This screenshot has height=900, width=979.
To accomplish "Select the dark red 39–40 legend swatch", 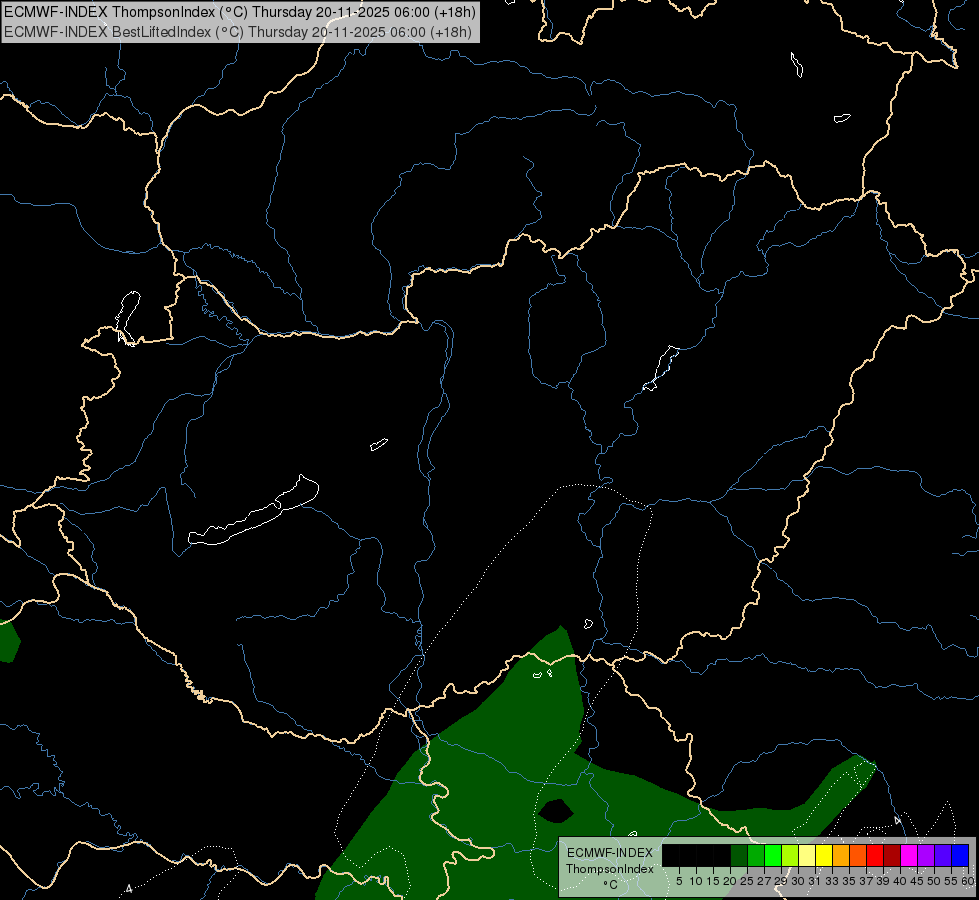I will [x=892, y=855].
